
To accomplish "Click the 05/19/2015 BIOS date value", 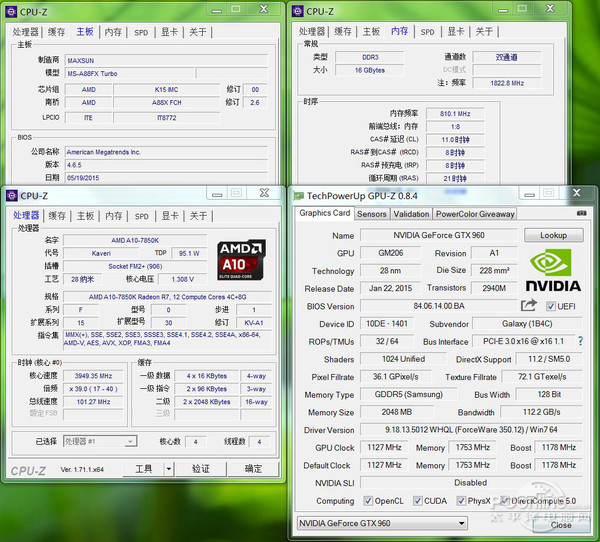I will click(x=166, y=178).
